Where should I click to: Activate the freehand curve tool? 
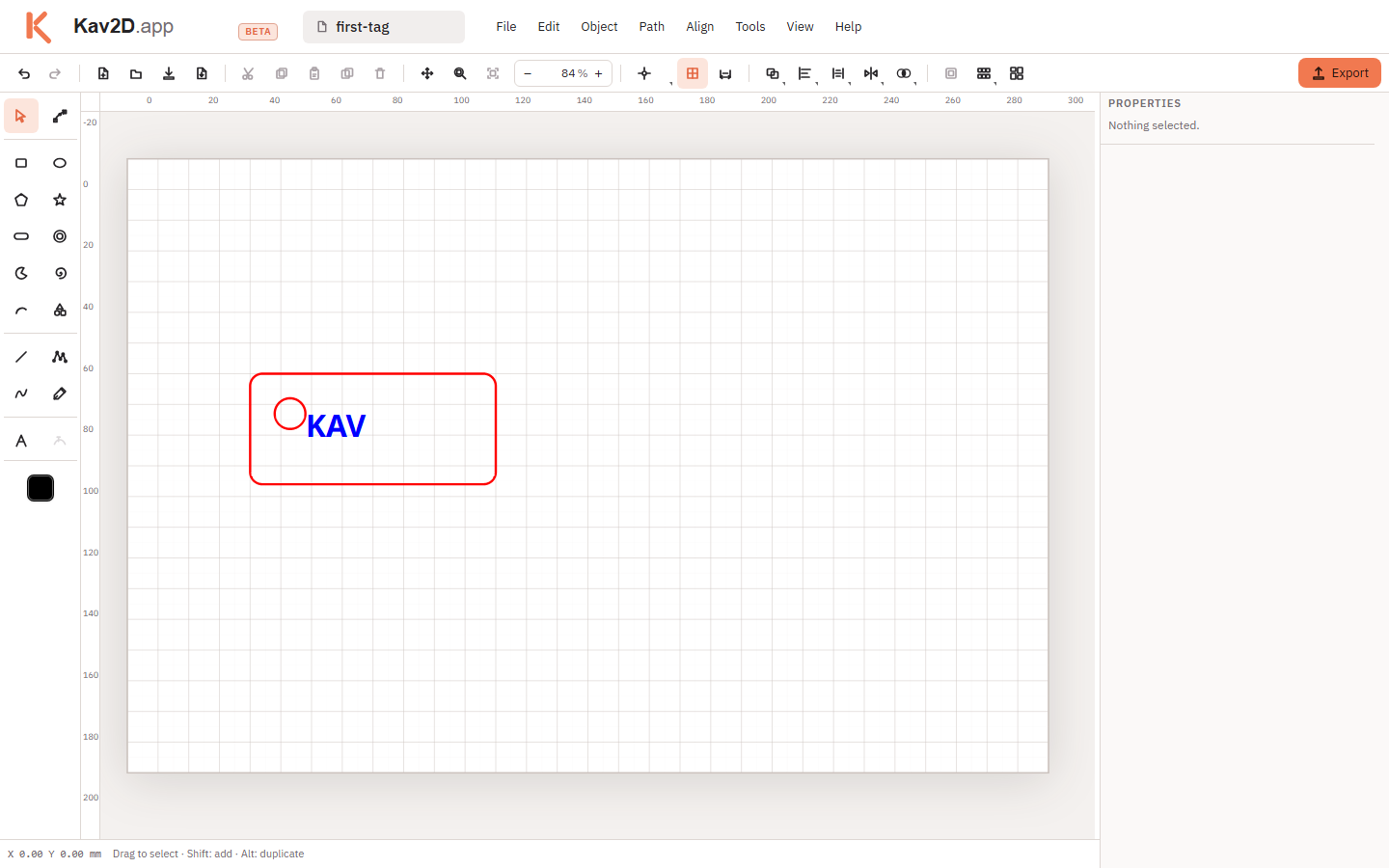point(21,393)
